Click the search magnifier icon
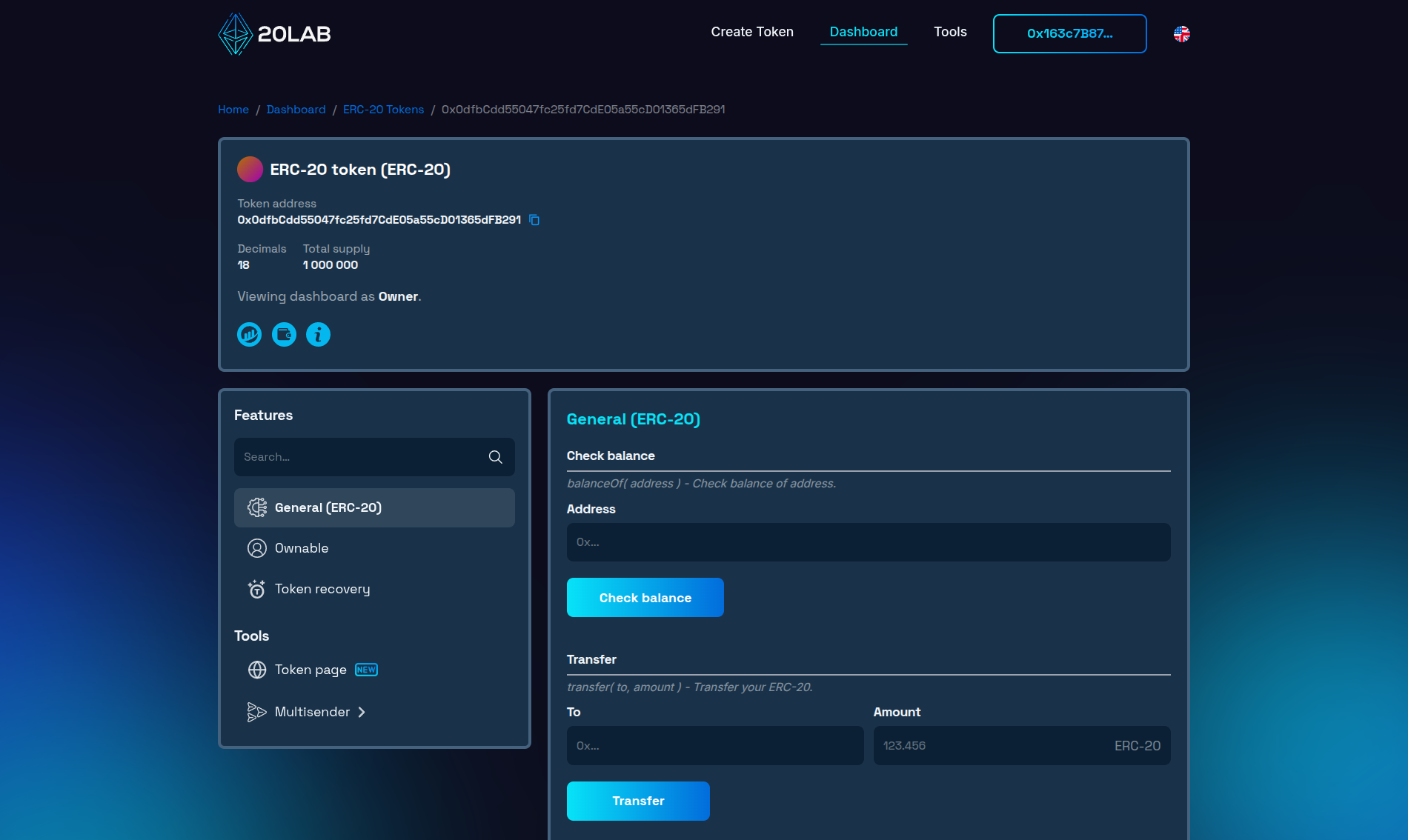Viewport: 1408px width, 840px height. pyautogui.click(x=496, y=457)
